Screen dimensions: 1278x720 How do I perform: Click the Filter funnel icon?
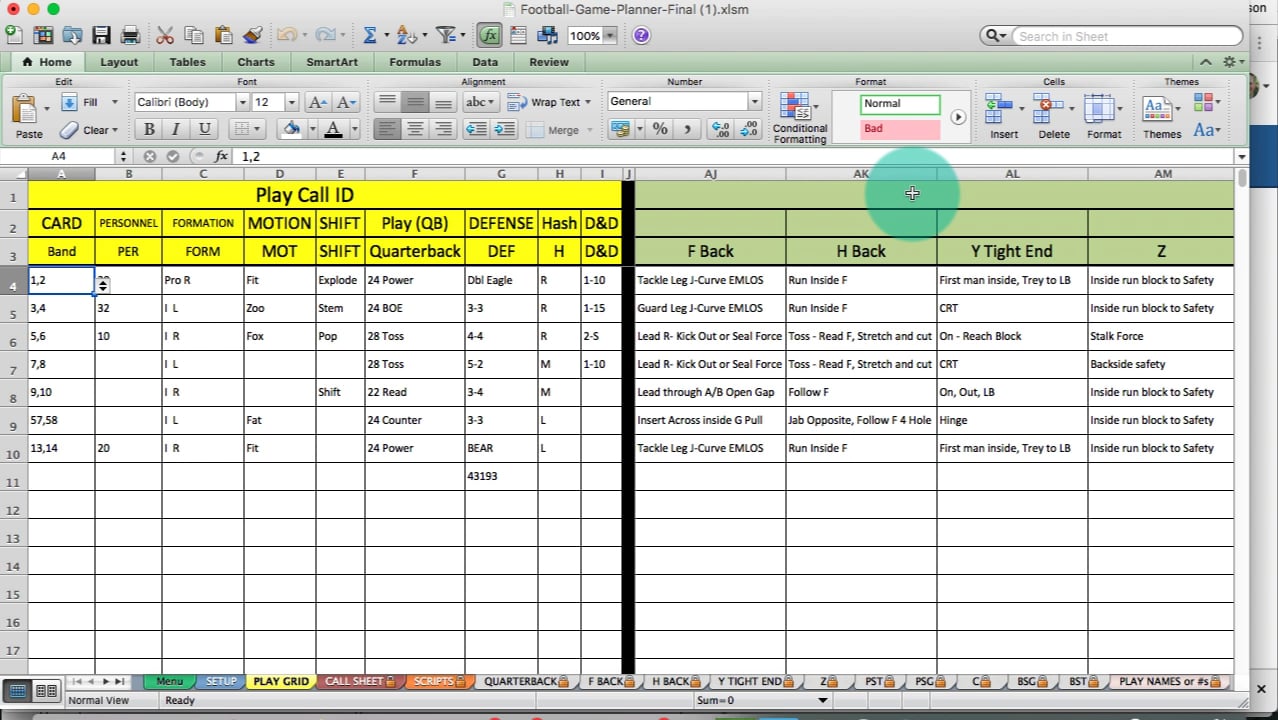click(x=445, y=35)
